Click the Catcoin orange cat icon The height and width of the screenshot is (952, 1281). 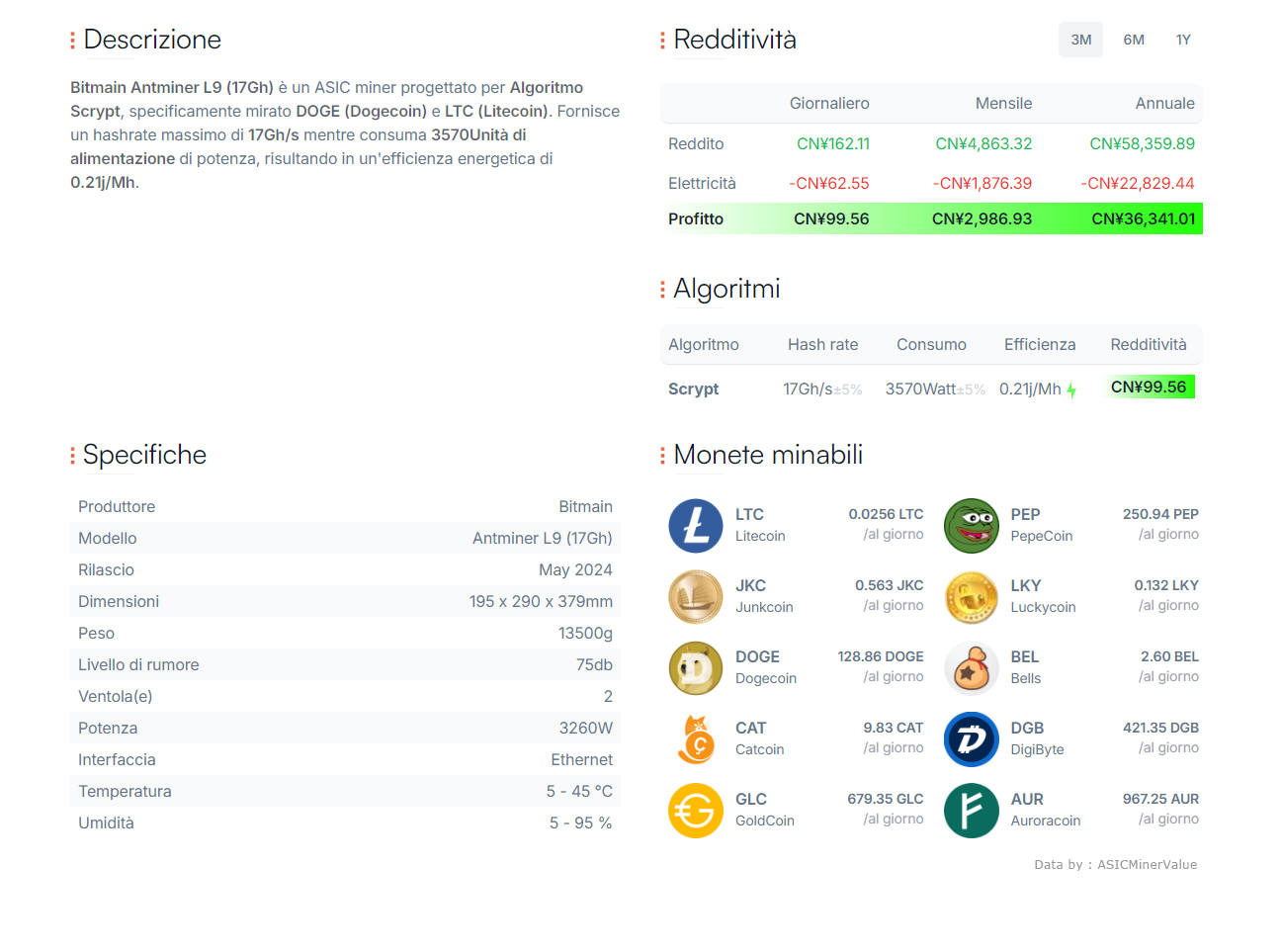point(696,739)
